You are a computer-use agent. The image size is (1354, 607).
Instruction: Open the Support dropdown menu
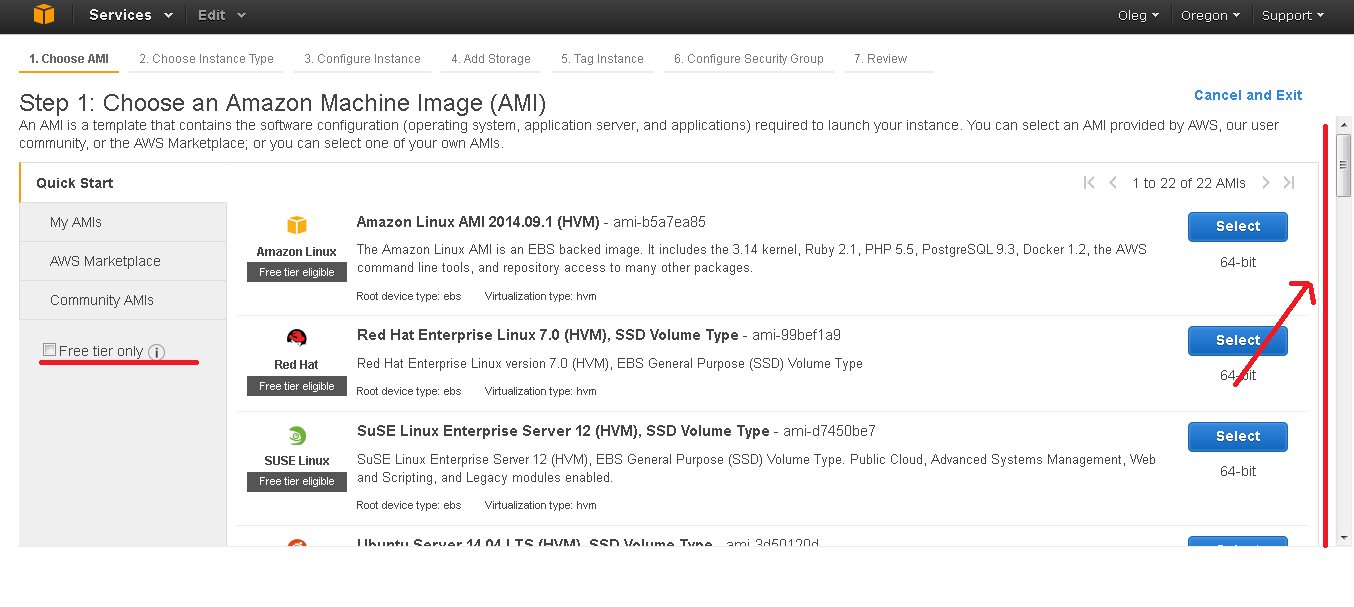click(1292, 15)
